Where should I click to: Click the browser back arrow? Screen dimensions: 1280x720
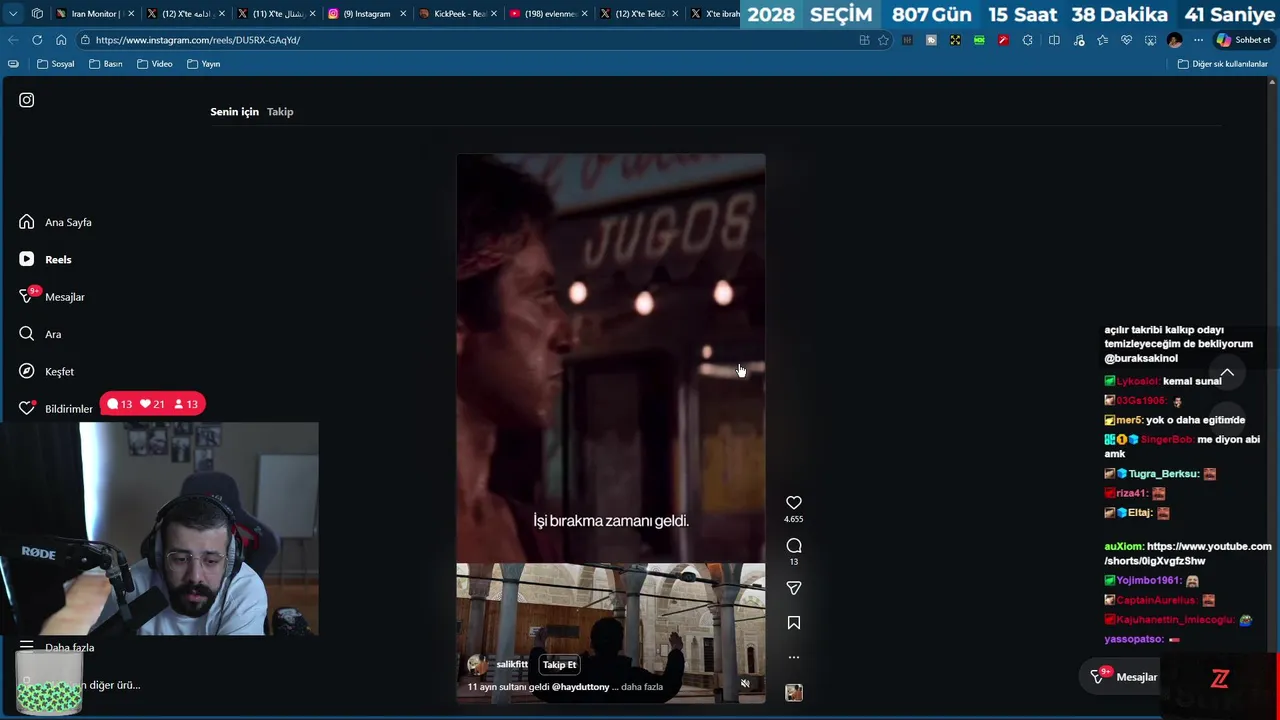click(x=13, y=40)
